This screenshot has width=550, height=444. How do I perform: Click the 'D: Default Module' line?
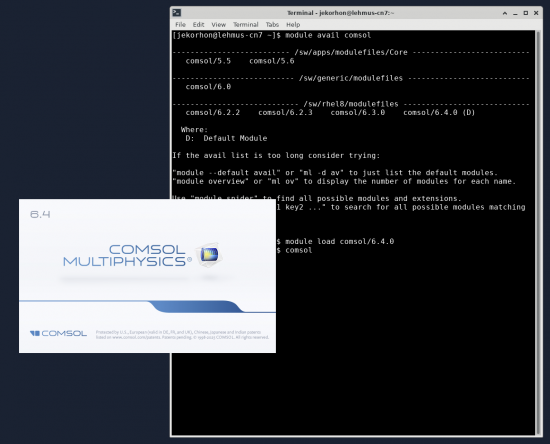tap(226, 138)
